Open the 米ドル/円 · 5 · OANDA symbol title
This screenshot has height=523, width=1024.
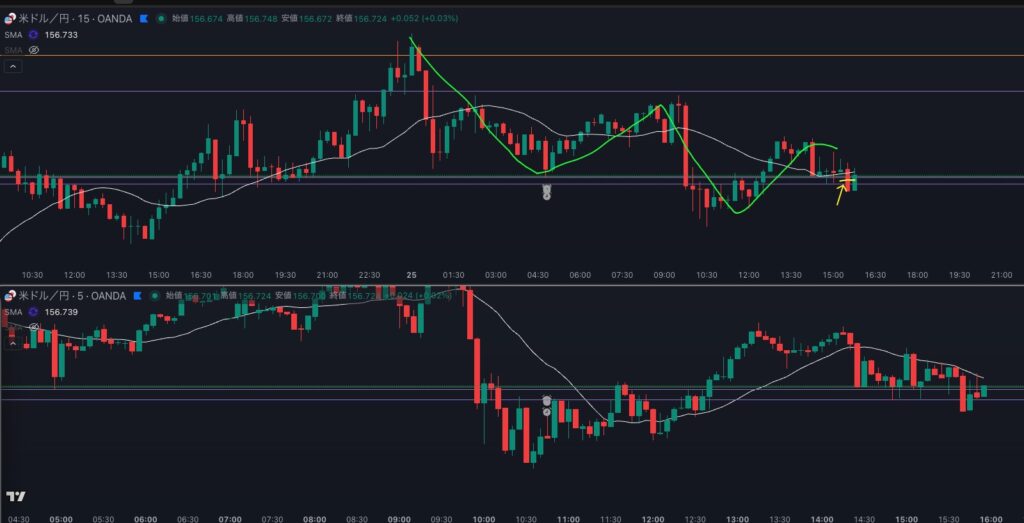pyautogui.click(x=68, y=296)
